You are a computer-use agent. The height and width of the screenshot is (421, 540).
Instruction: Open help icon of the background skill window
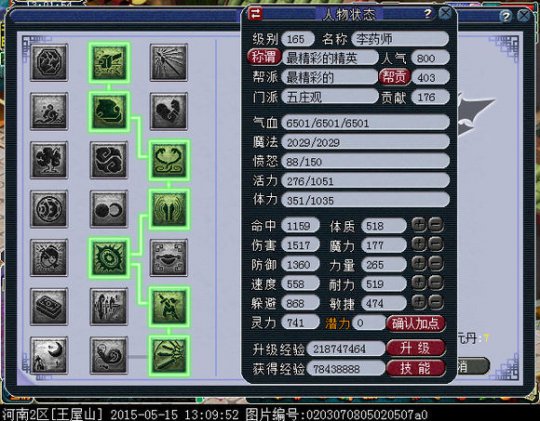pyautogui.click(x=505, y=16)
